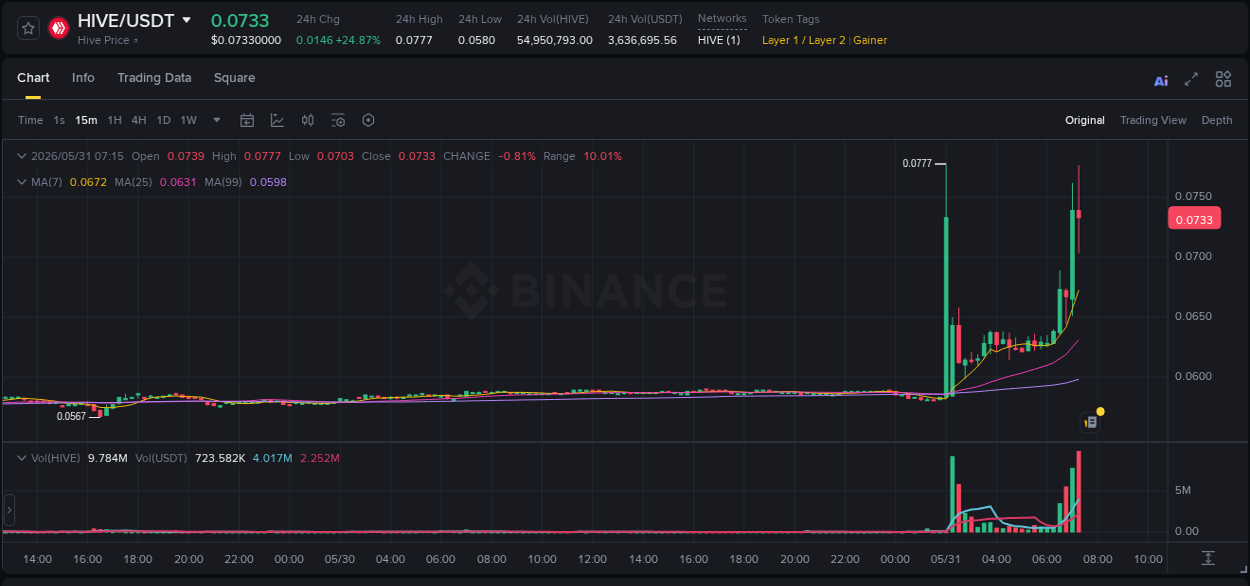
Task: Add HIVE/USDT to favorites with the star
Action: [28, 28]
